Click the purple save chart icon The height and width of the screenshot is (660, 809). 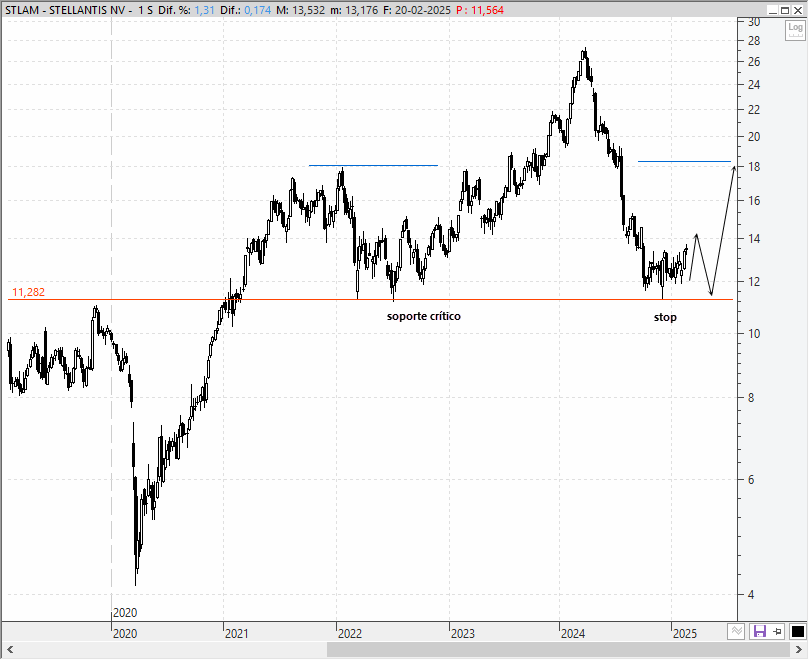tap(759, 631)
